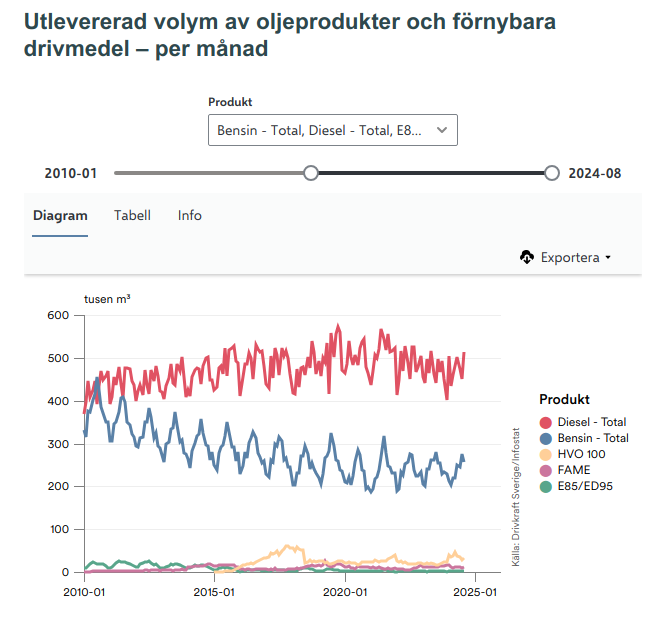Screen dimensions: 671x627
Task: Click the green E85/ED95 legend dot
Action: point(546,487)
